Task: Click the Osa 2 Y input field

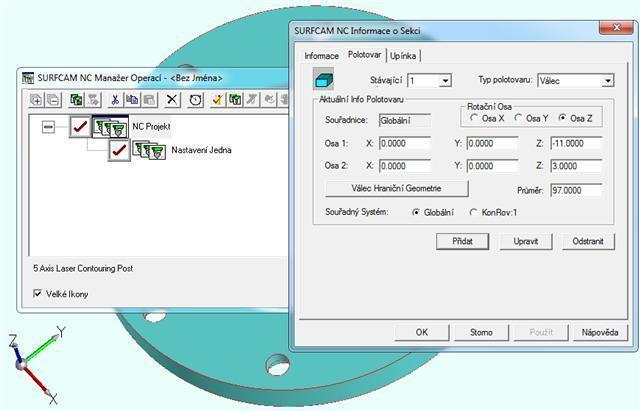Action: (x=492, y=166)
